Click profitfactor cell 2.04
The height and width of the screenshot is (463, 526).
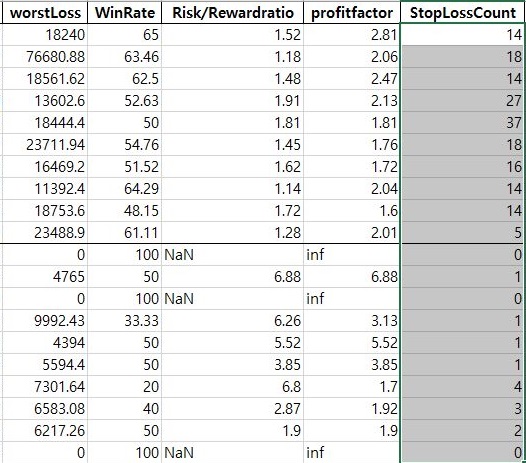(x=352, y=189)
